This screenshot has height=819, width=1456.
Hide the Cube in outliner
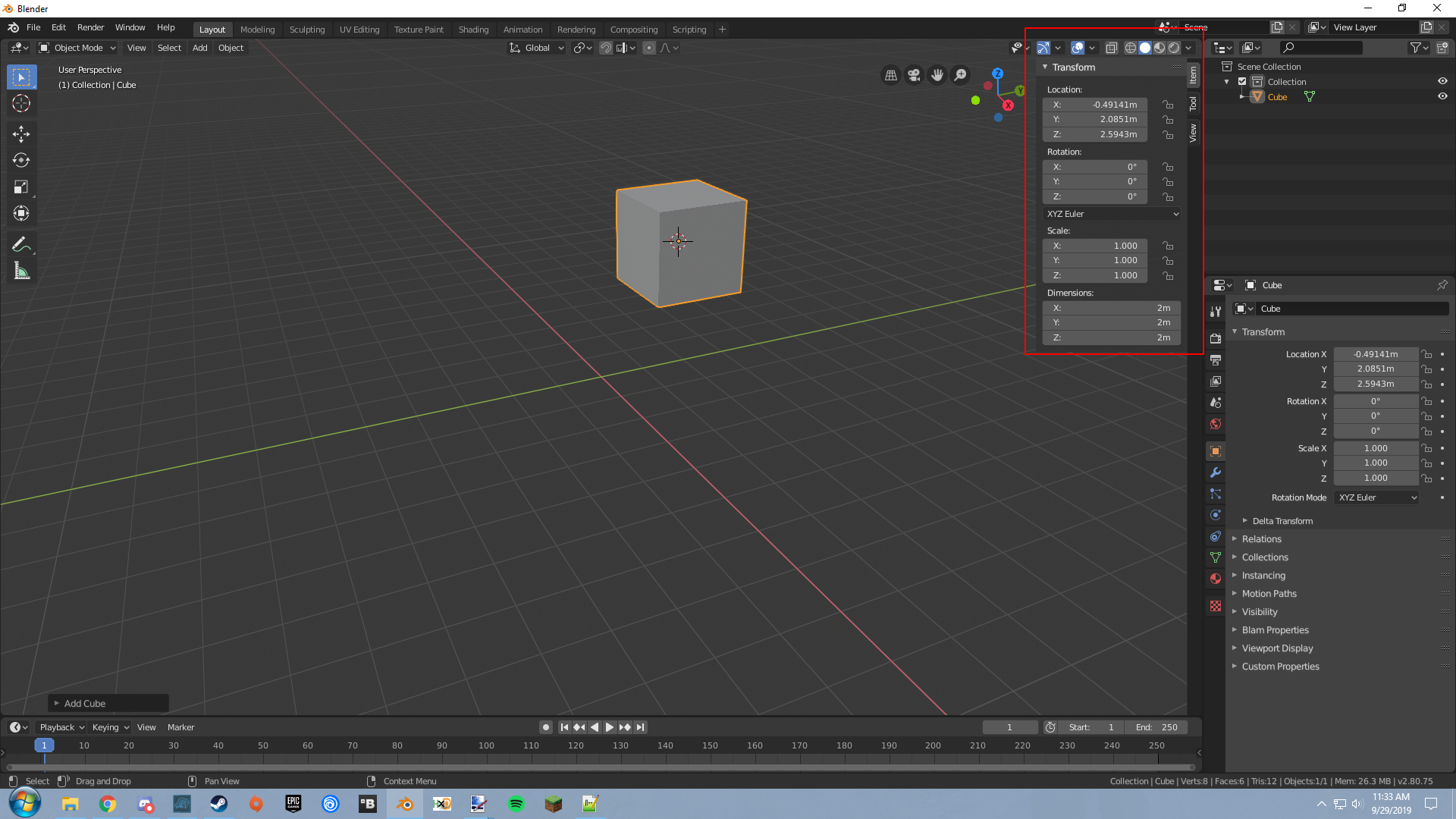pyautogui.click(x=1442, y=96)
